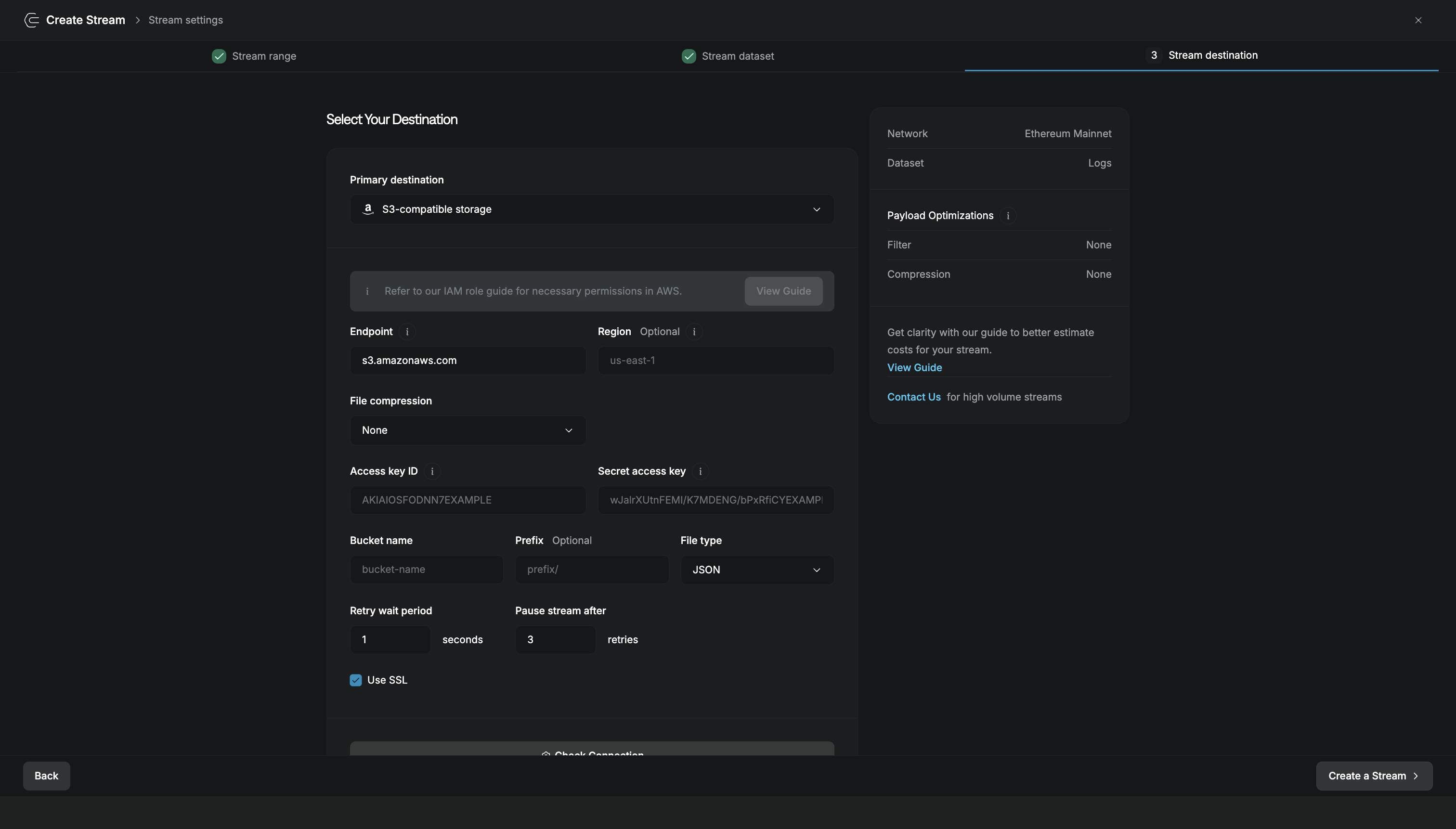The image size is (1456, 829).
Task: Click the Stream dataset completed checkmark
Action: point(689,56)
